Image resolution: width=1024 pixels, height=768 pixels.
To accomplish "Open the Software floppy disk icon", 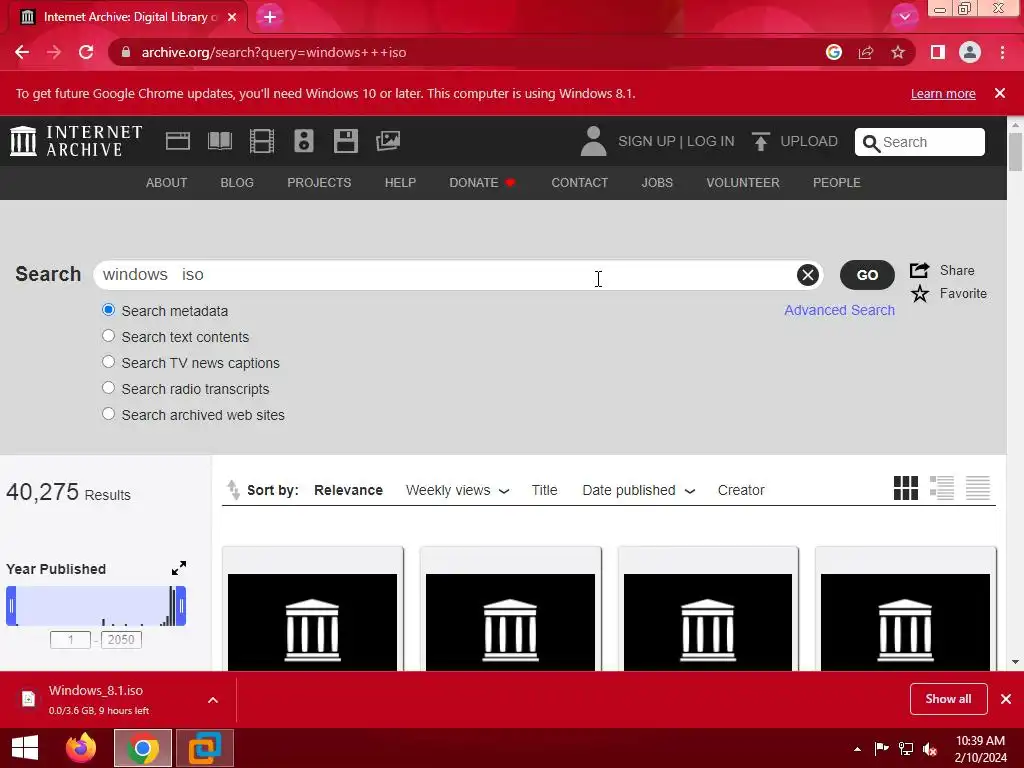I will (345, 141).
